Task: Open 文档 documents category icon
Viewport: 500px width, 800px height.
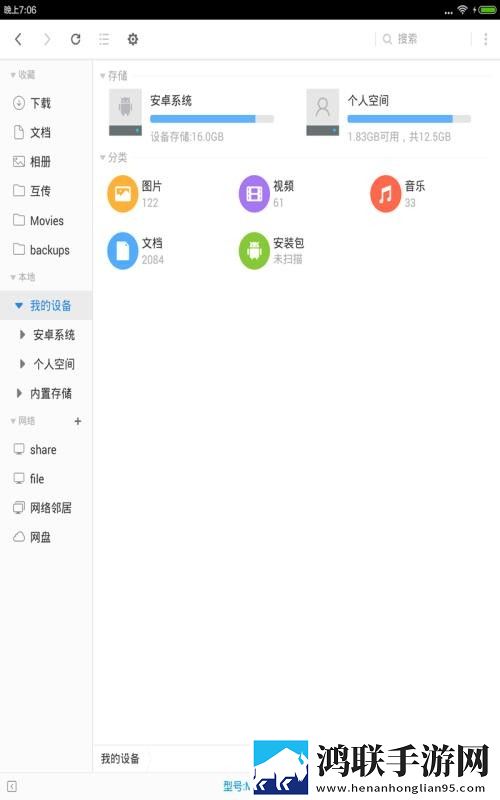Action: 122,251
